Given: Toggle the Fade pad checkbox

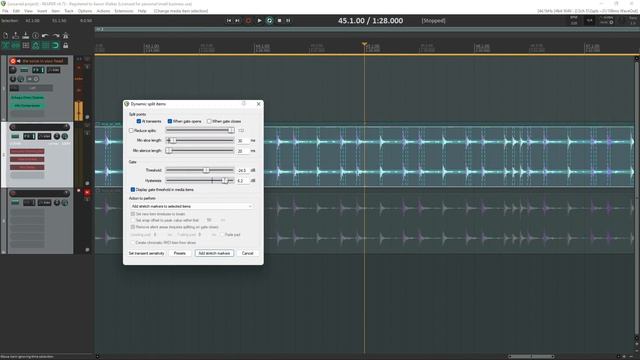Looking at the screenshot, I should point(222,235).
